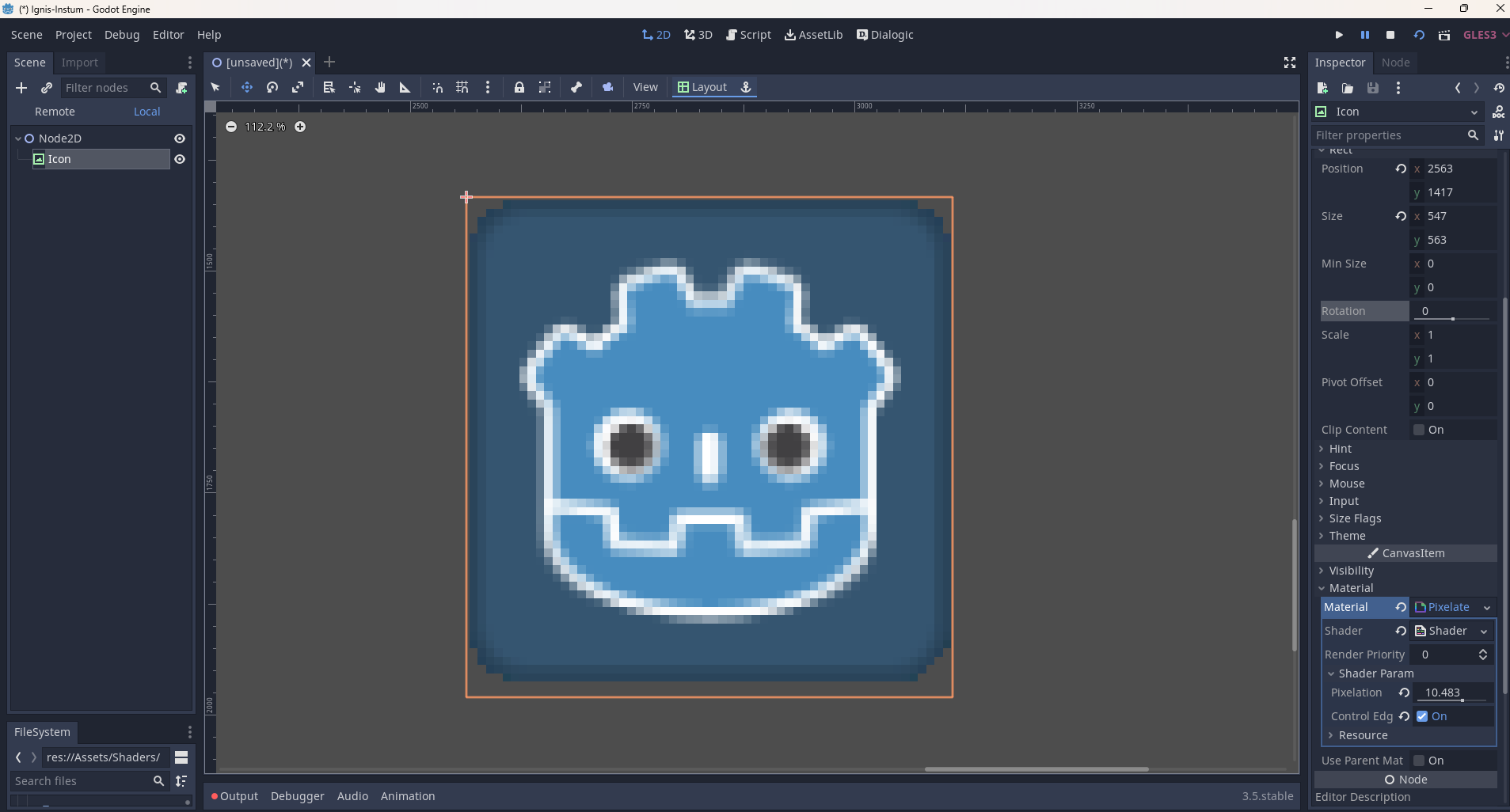1510x812 pixels.
Task: Open the Pixelate material dropdown
Action: pyautogui.click(x=1453, y=607)
